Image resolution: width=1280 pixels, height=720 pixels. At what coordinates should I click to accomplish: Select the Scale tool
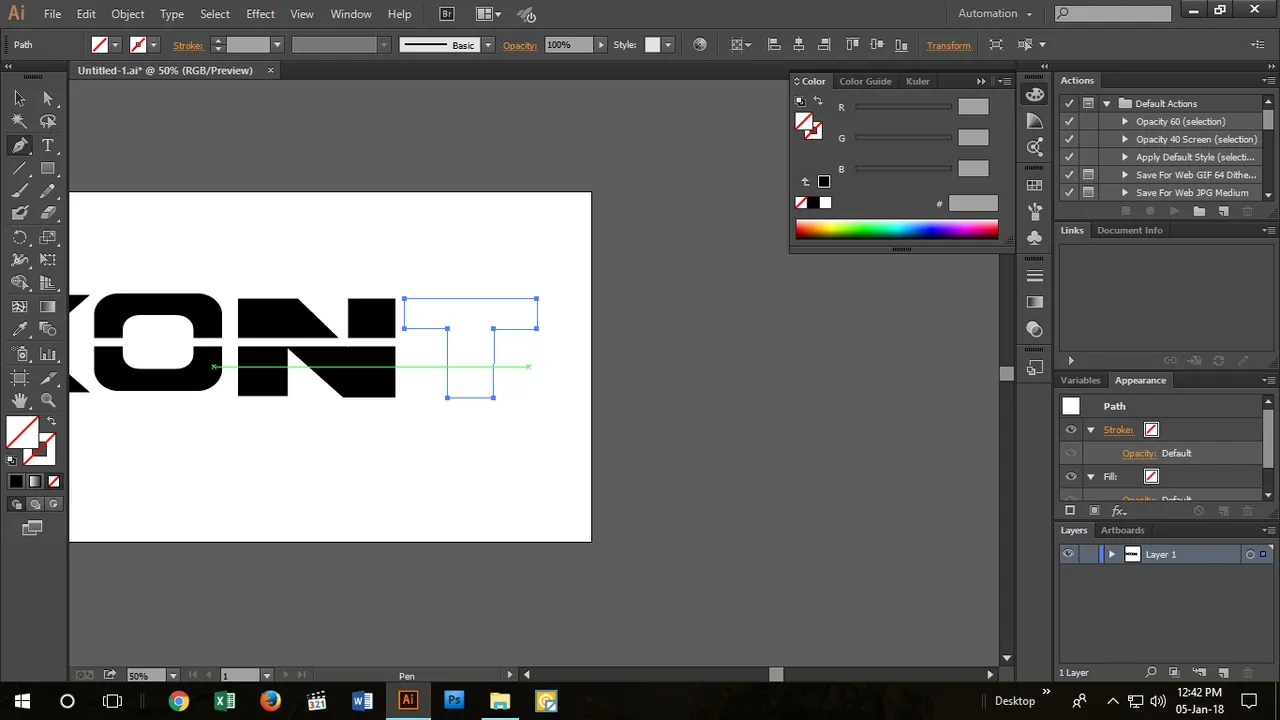[x=48, y=237]
